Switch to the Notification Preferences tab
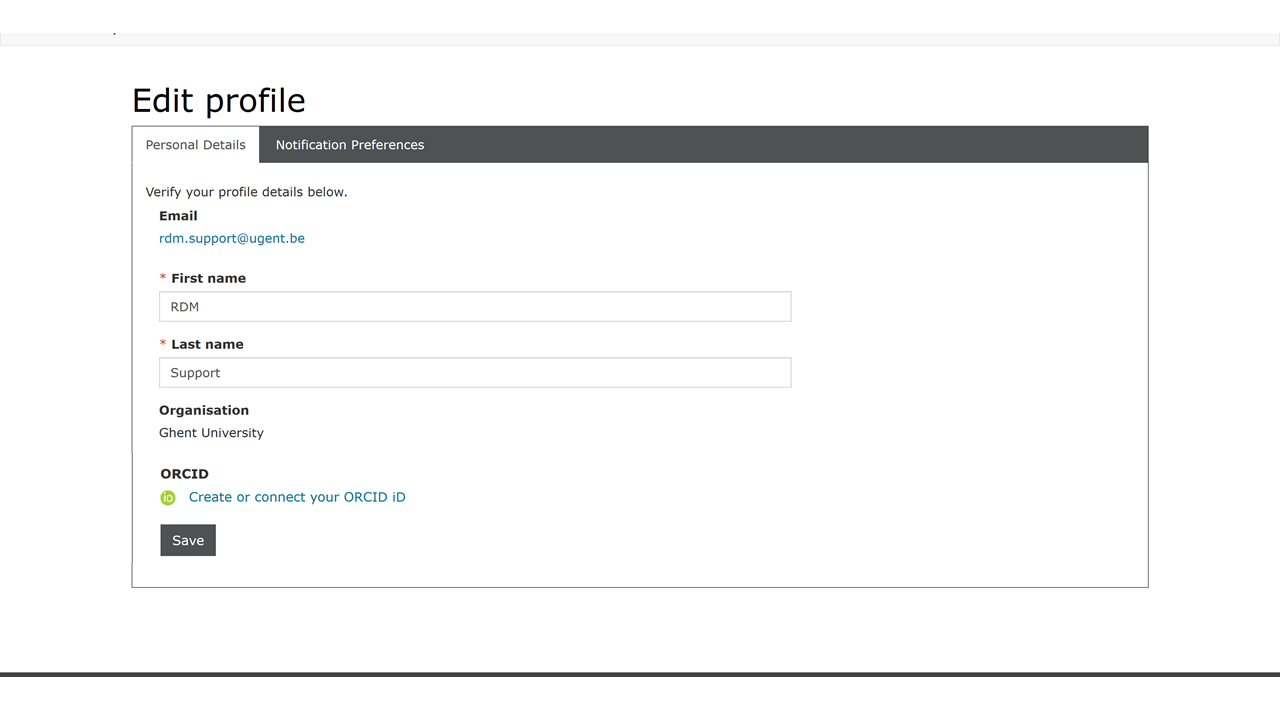 (350, 145)
